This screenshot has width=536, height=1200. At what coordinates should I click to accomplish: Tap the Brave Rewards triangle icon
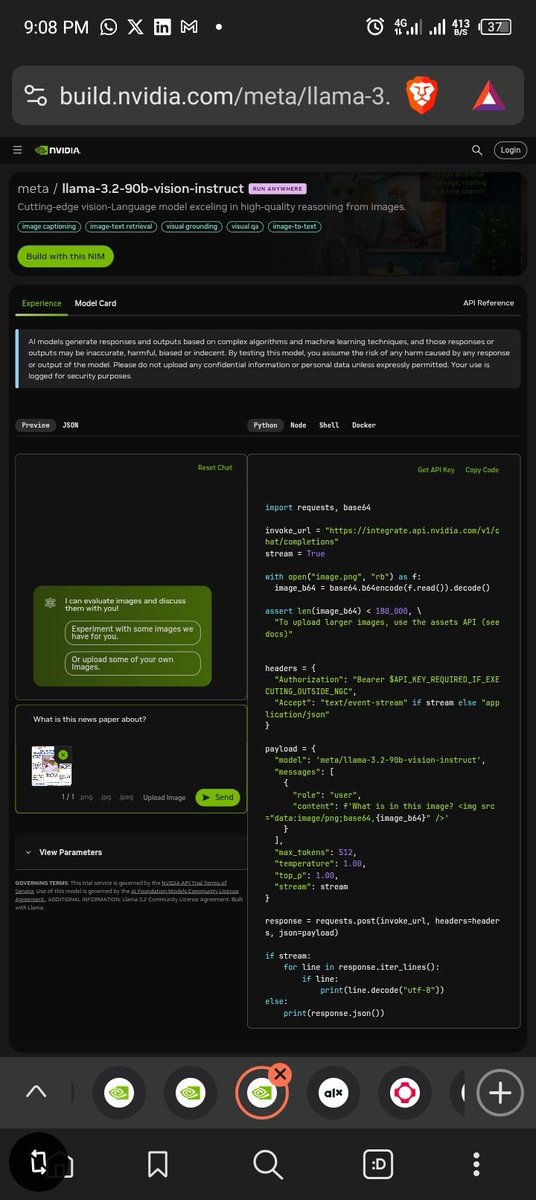[x=489, y=96]
